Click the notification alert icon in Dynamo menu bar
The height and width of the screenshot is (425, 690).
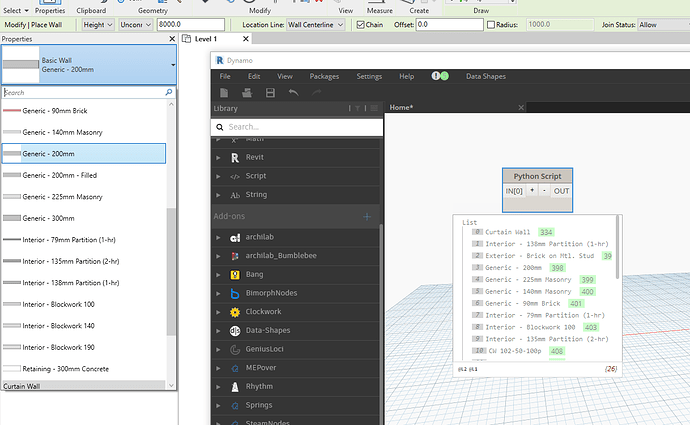[436, 76]
